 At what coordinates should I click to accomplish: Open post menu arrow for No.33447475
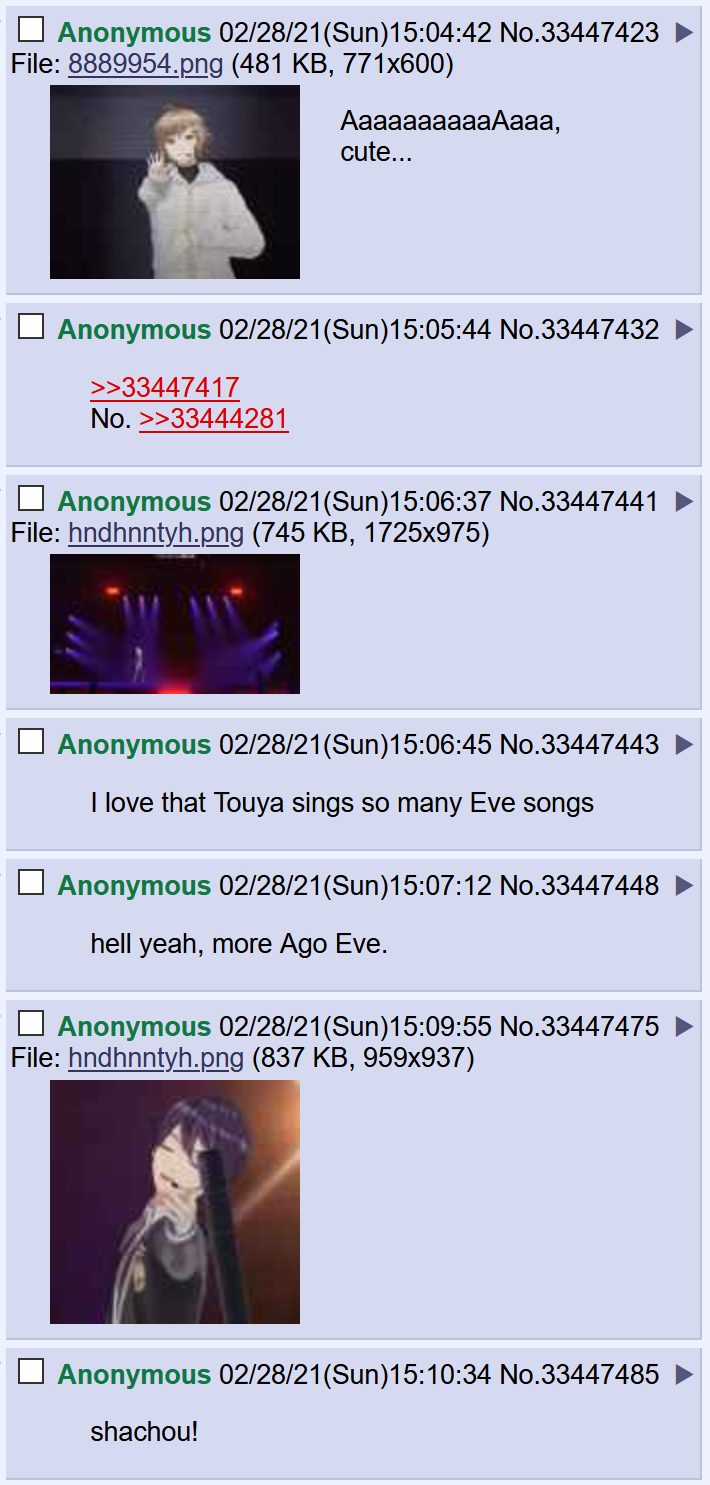pyautogui.click(x=684, y=1027)
